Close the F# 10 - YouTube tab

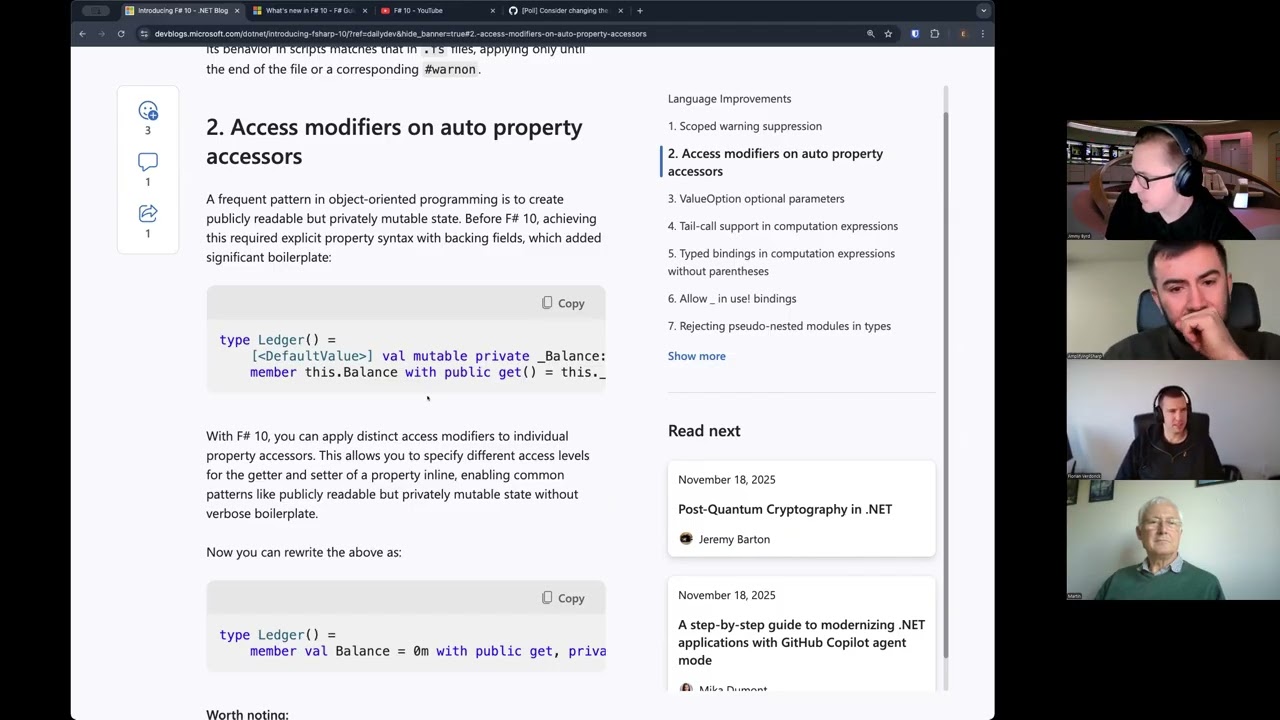pyautogui.click(x=492, y=11)
